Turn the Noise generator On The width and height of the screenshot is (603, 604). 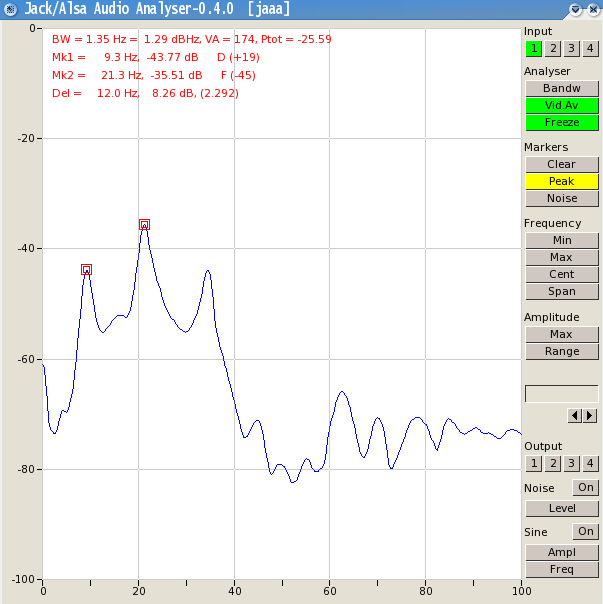click(585, 487)
